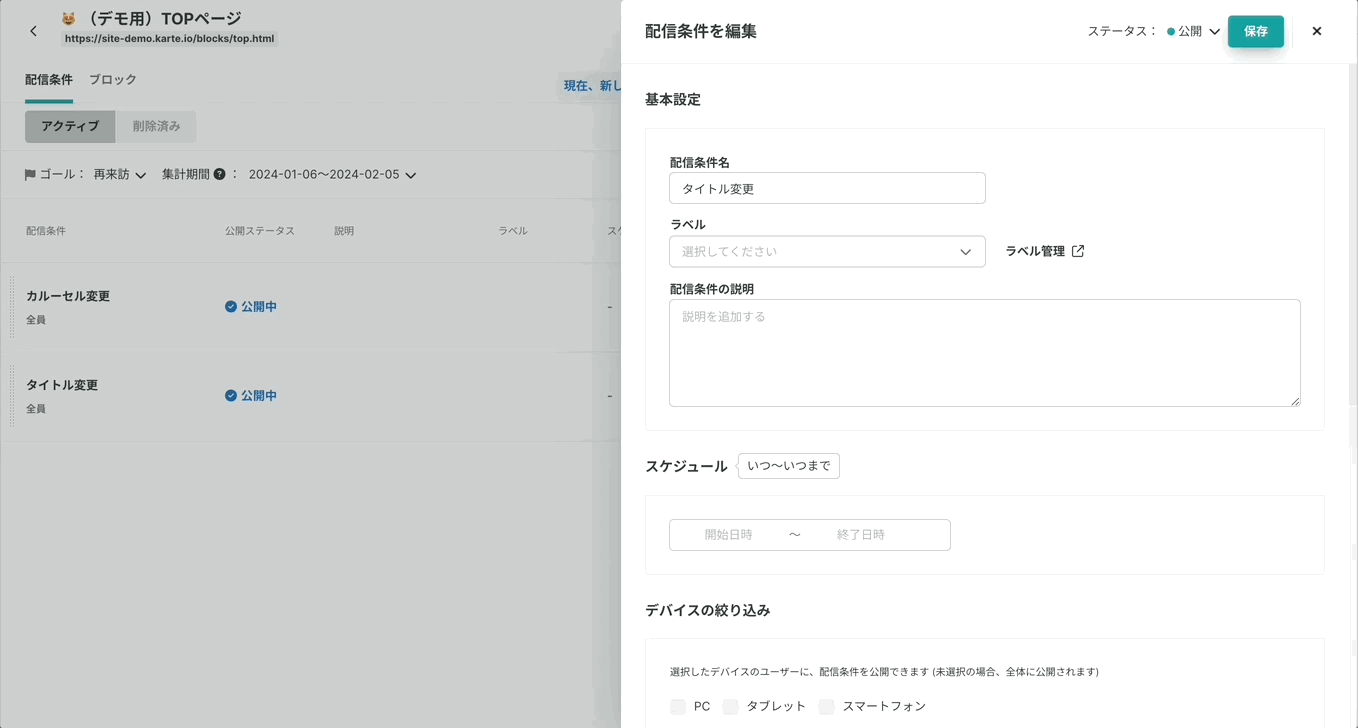Switch to the 配信条件 tab
The height and width of the screenshot is (728, 1358).
pyautogui.click(x=49, y=80)
